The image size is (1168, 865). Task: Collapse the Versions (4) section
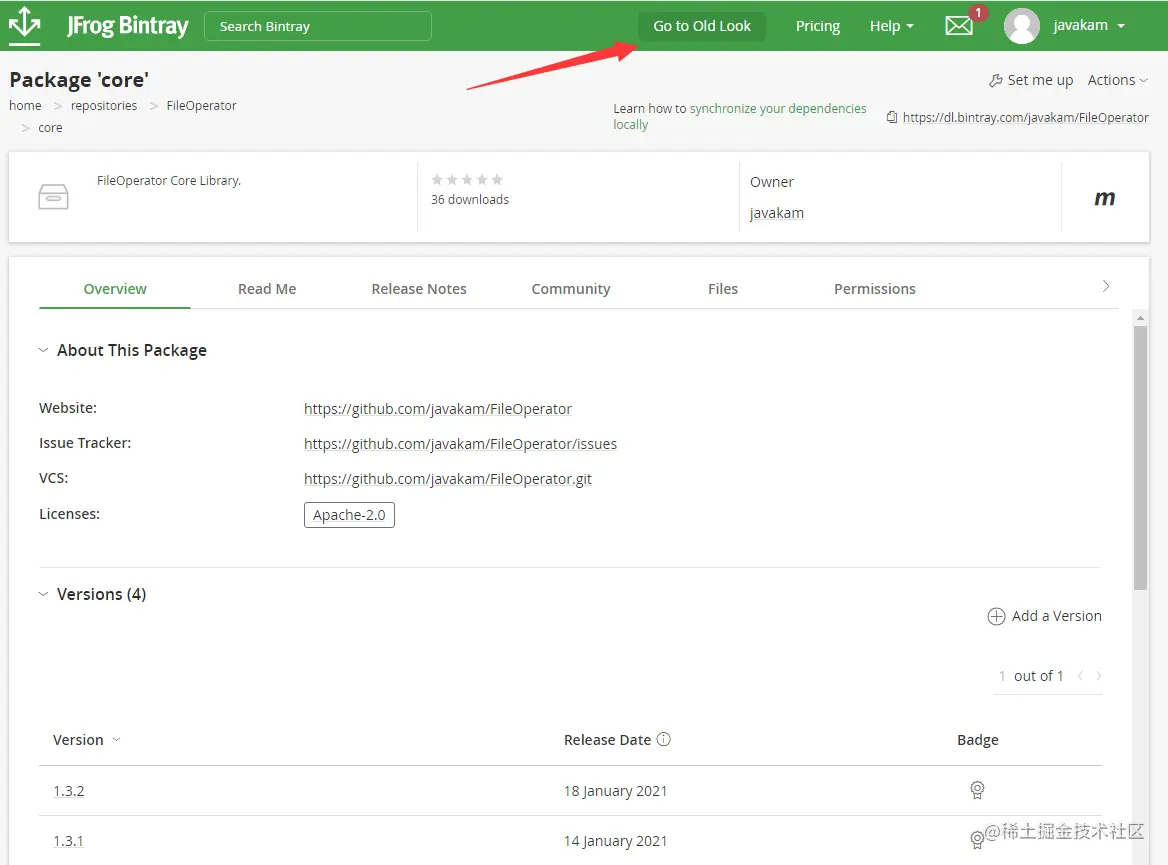click(x=43, y=594)
